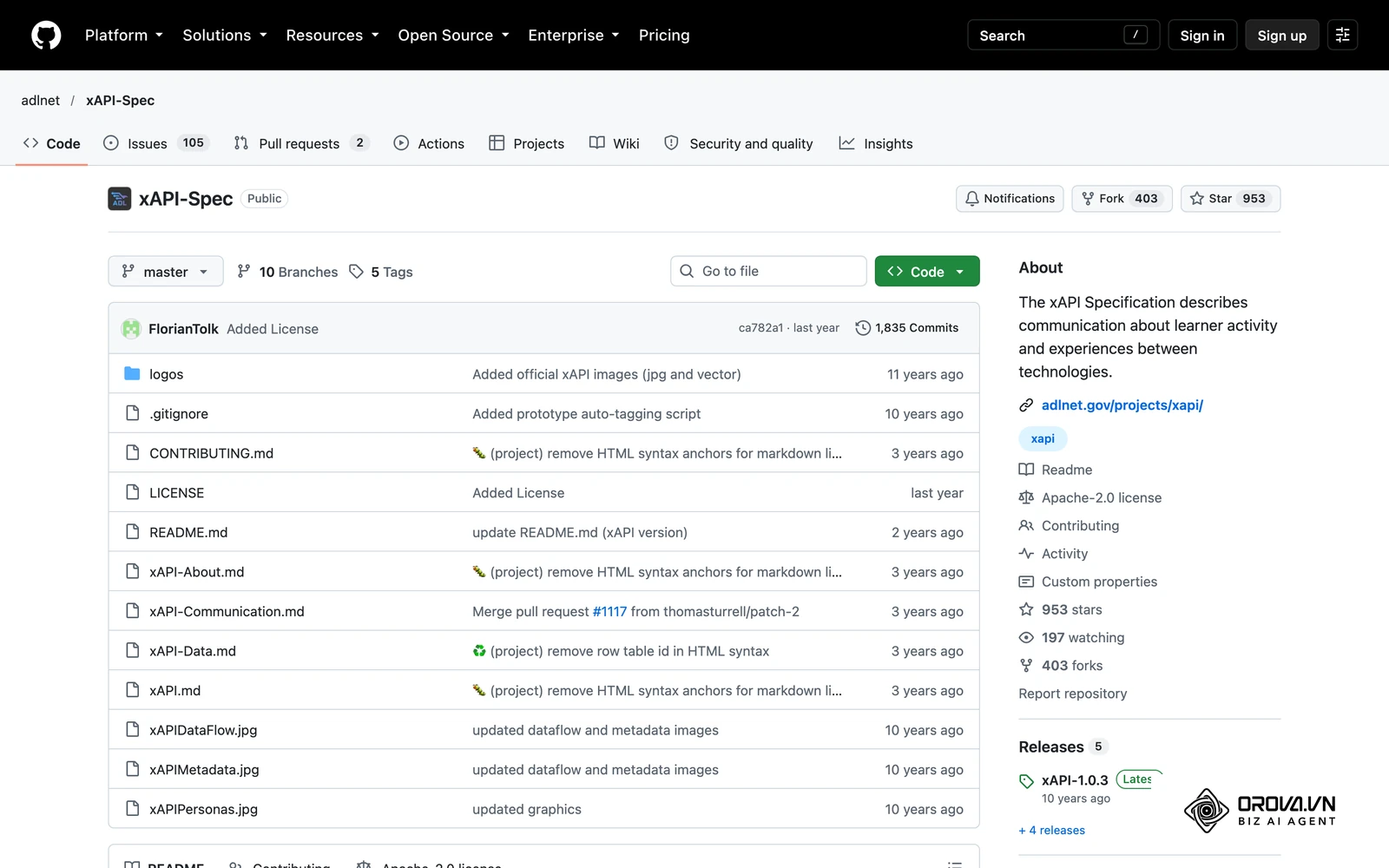Expand the Platform menu

124,36
